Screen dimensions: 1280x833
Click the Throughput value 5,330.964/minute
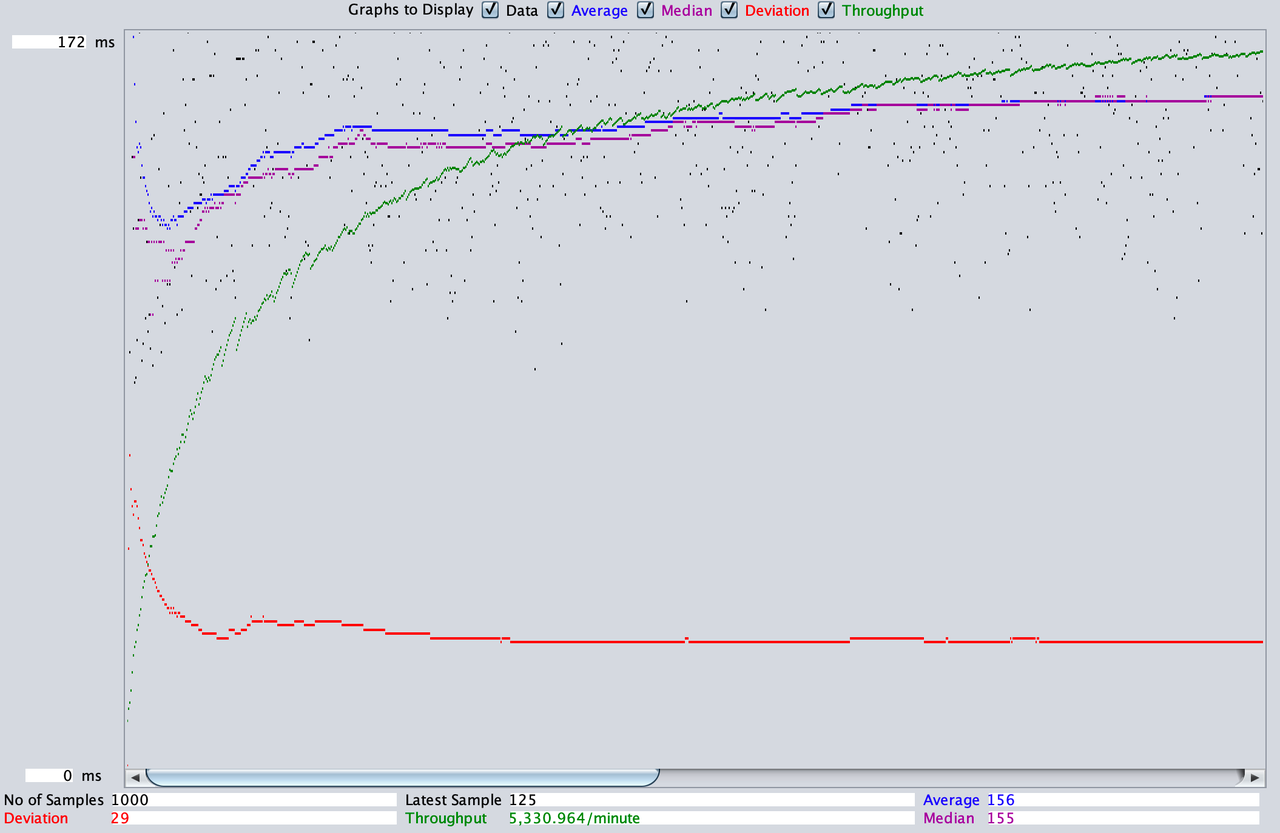pos(709,818)
